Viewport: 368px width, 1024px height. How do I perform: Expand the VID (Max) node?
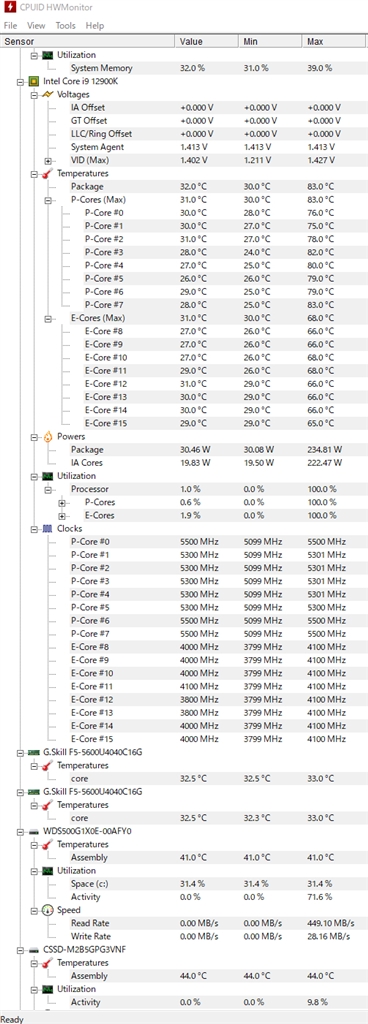(x=48, y=161)
